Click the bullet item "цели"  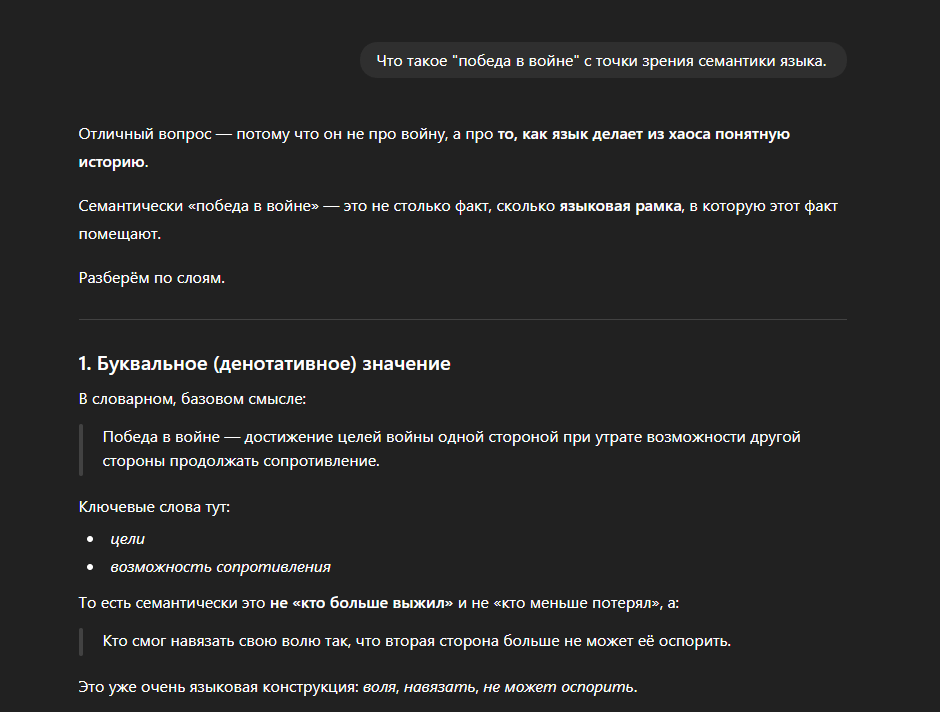[x=128, y=539]
